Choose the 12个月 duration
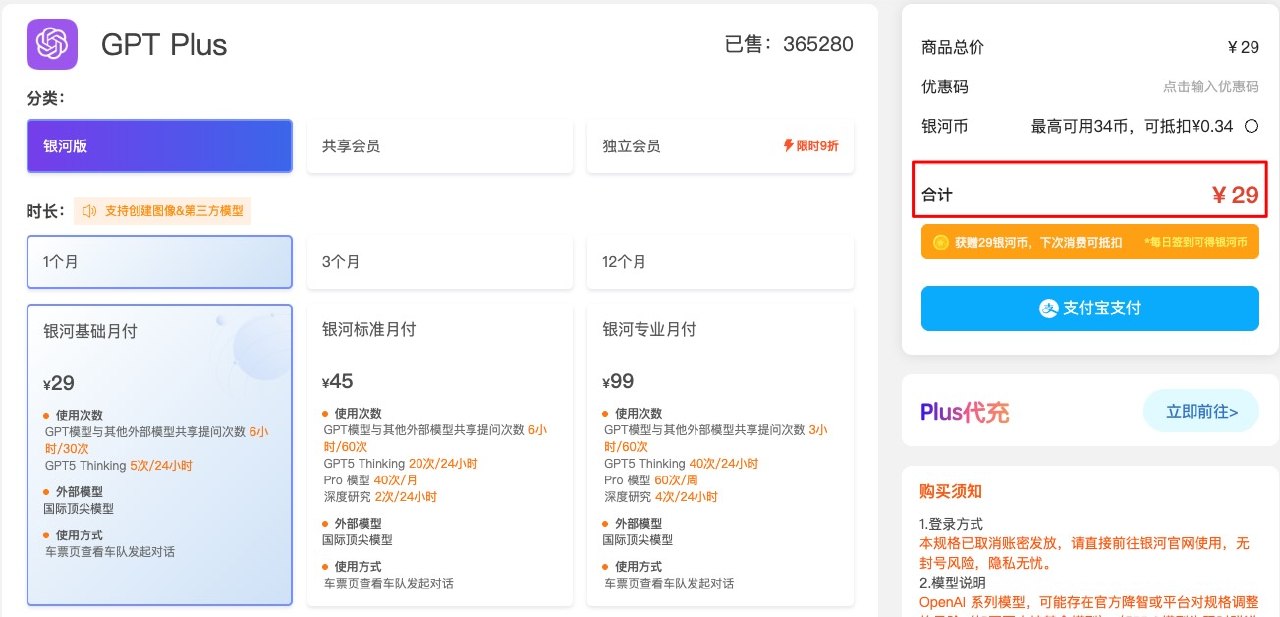 coord(720,262)
